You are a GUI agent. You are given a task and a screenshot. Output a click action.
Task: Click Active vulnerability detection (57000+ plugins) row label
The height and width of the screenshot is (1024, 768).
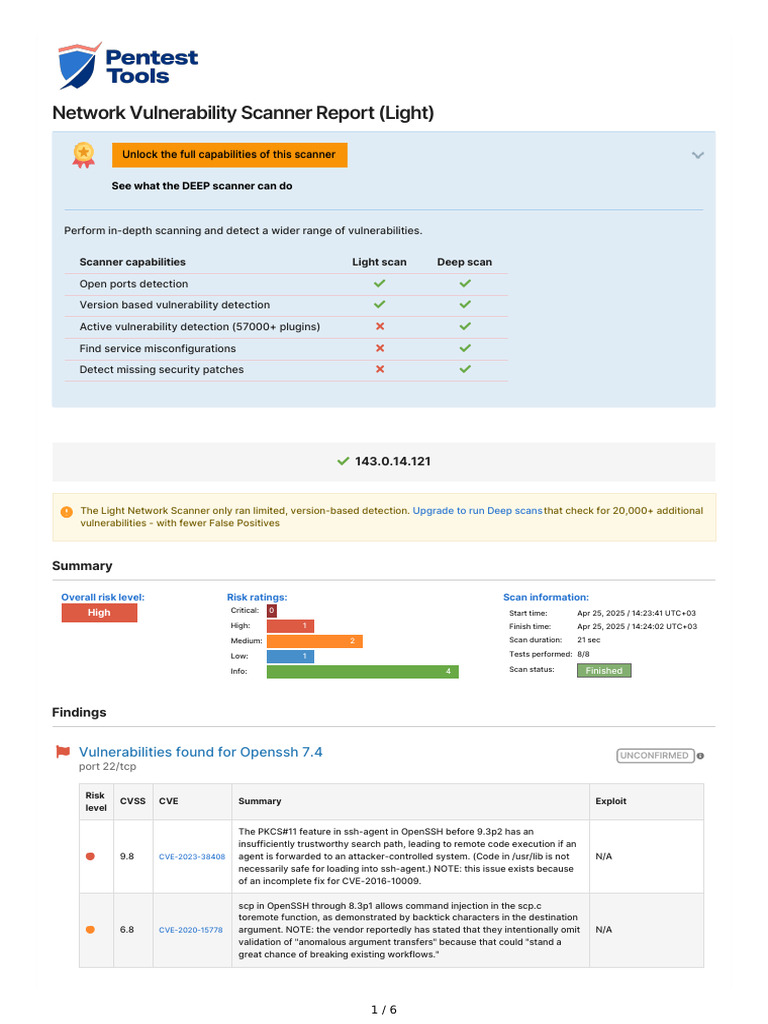pyautogui.click(x=200, y=327)
